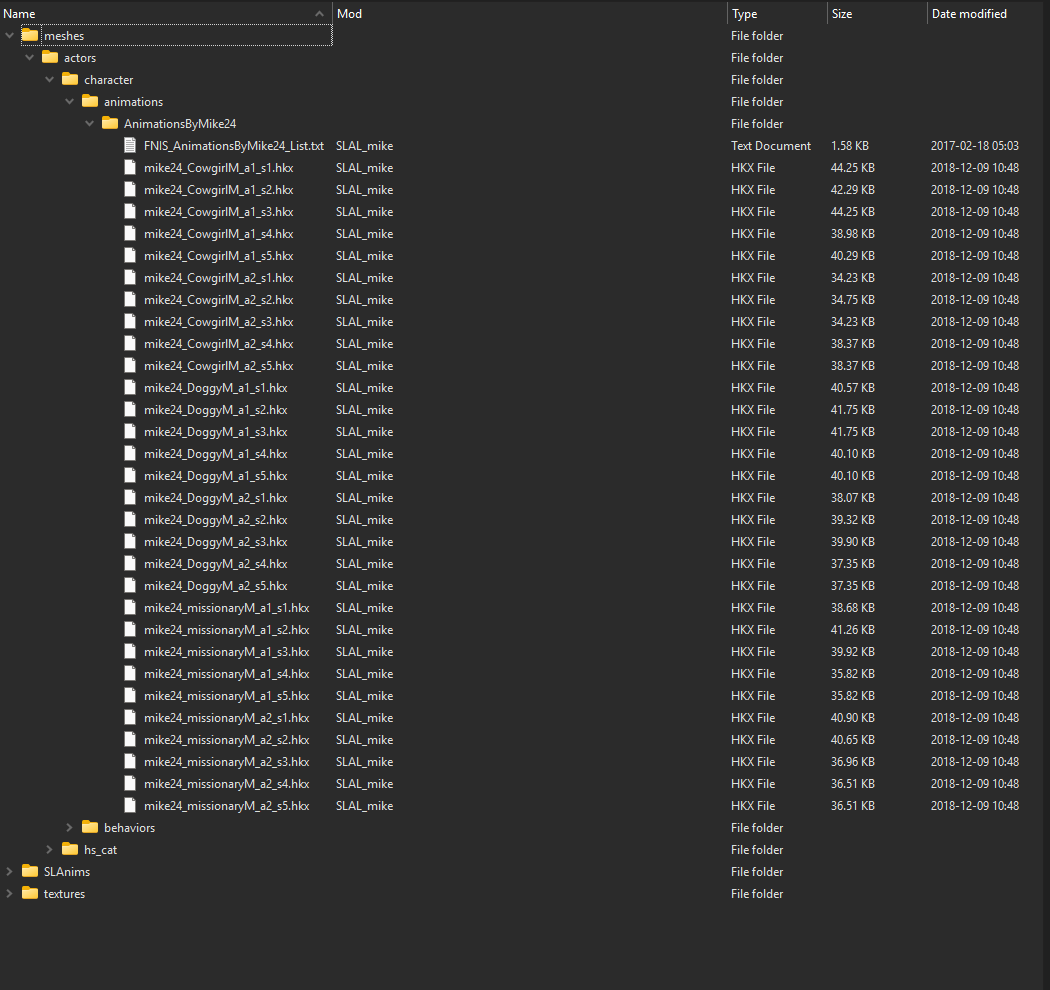The height and width of the screenshot is (990, 1050).
Task: Click file icon of mike24_CowgirlM_a2_s5.hkx
Action: point(130,366)
